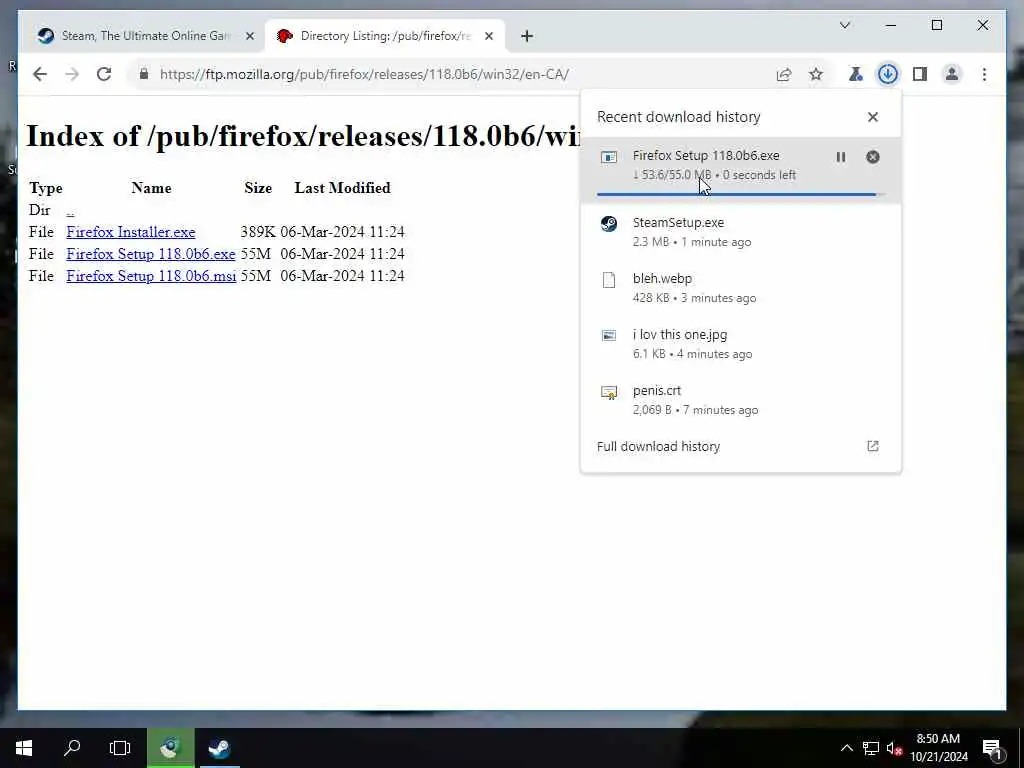View site information padlock icon

[144, 74]
